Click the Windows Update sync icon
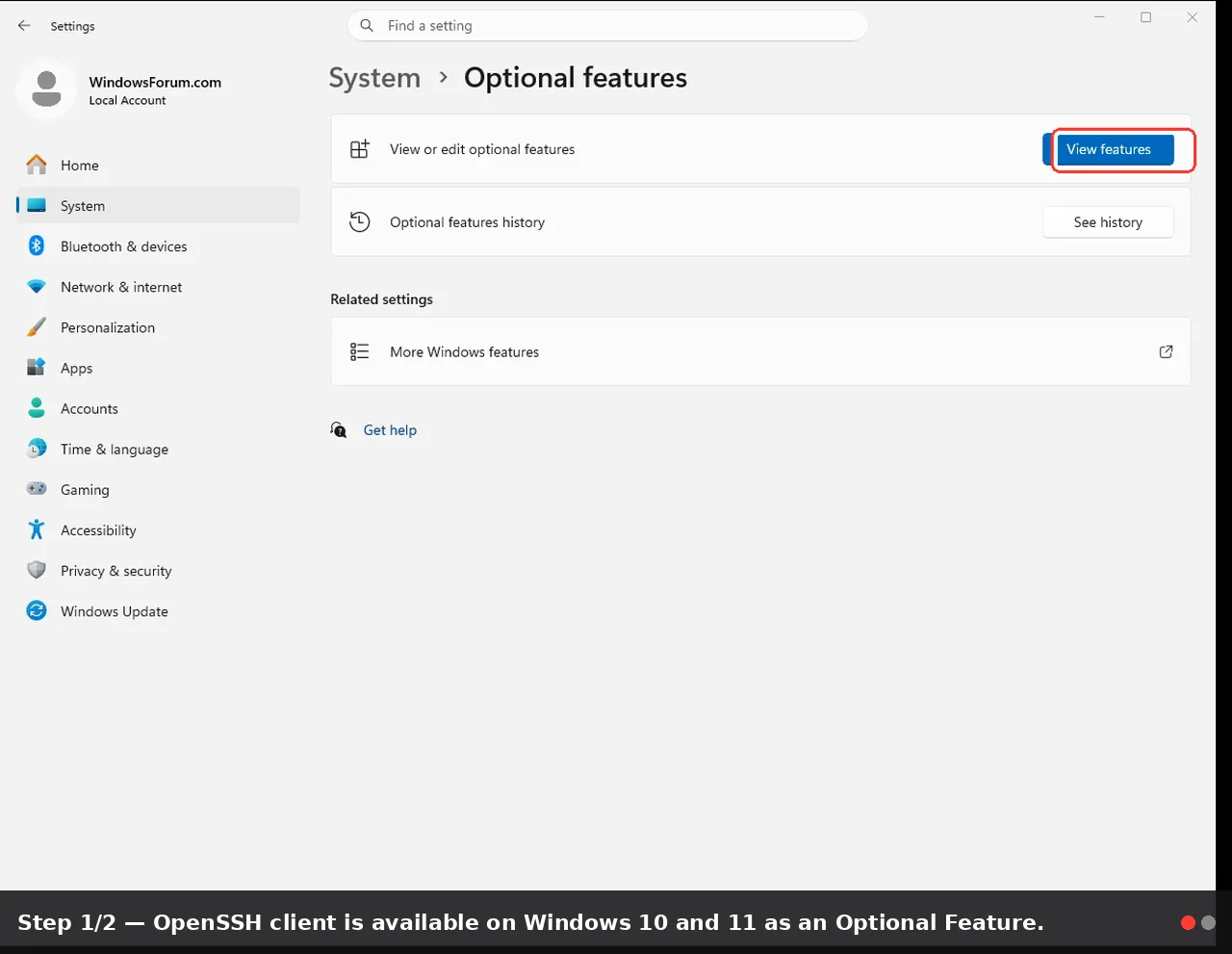 37,610
